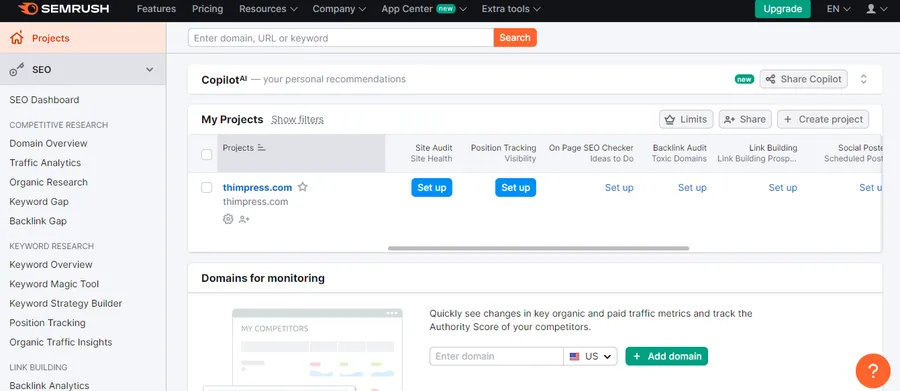Click the Semrush logo
900x391 pixels.
[63, 9]
